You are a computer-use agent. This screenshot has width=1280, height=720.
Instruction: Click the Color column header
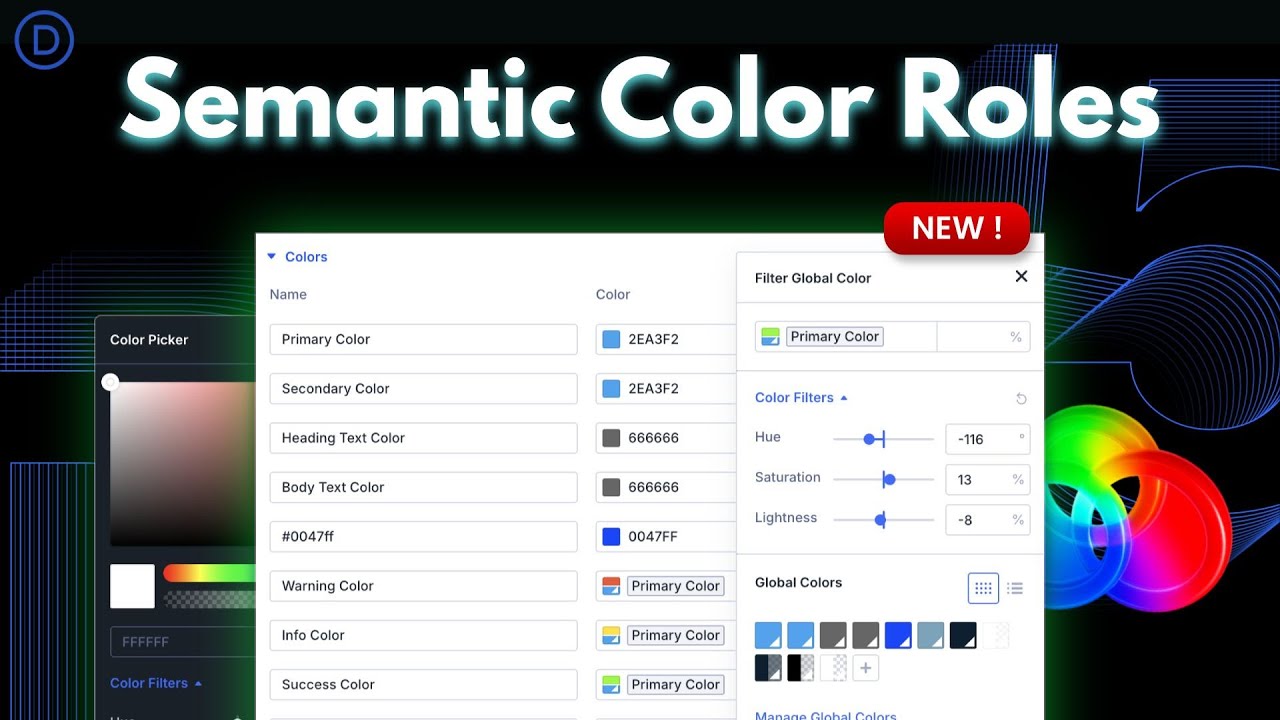tap(613, 294)
